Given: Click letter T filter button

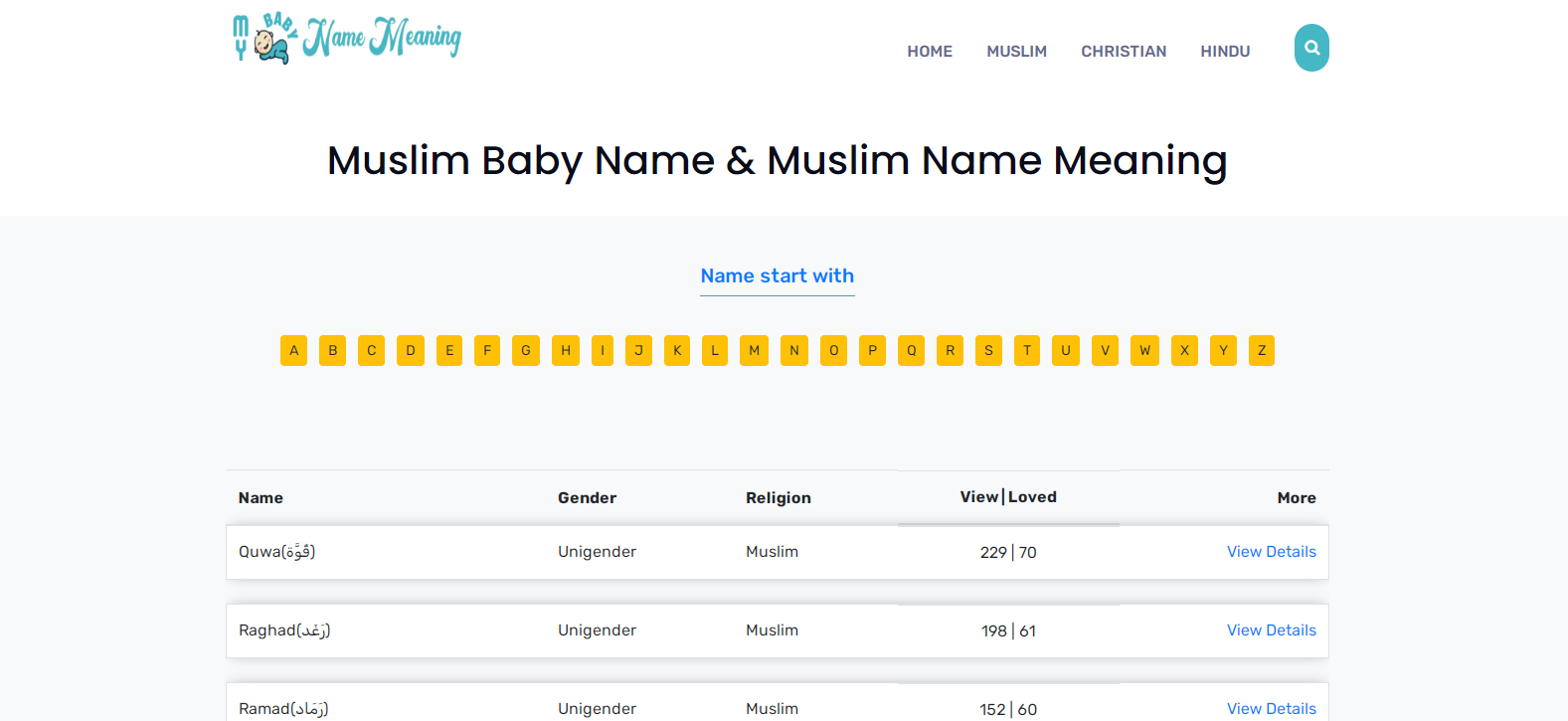Looking at the screenshot, I should (1026, 351).
